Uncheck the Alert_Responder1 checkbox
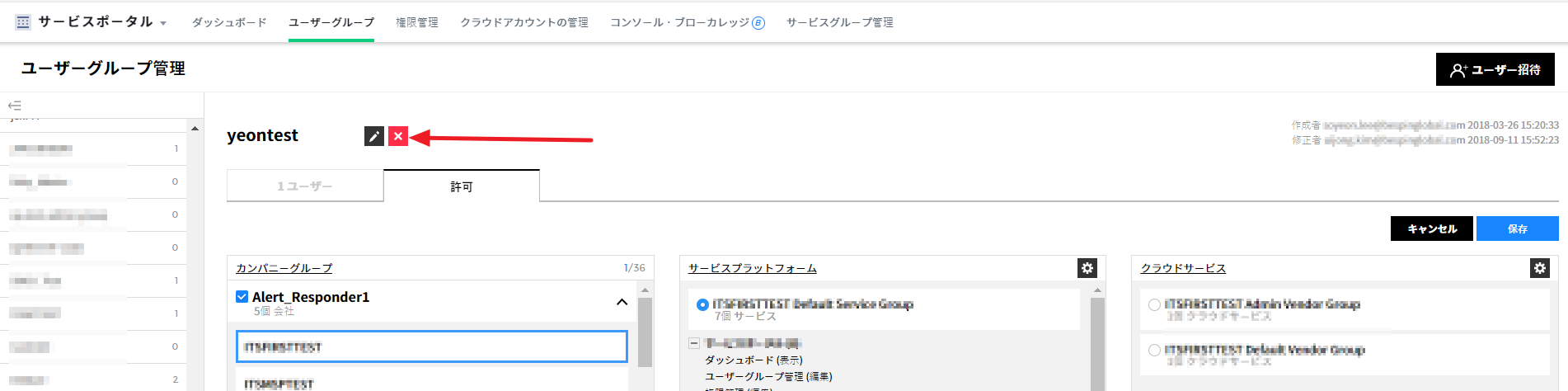1568x391 pixels. [x=242, y=297]
